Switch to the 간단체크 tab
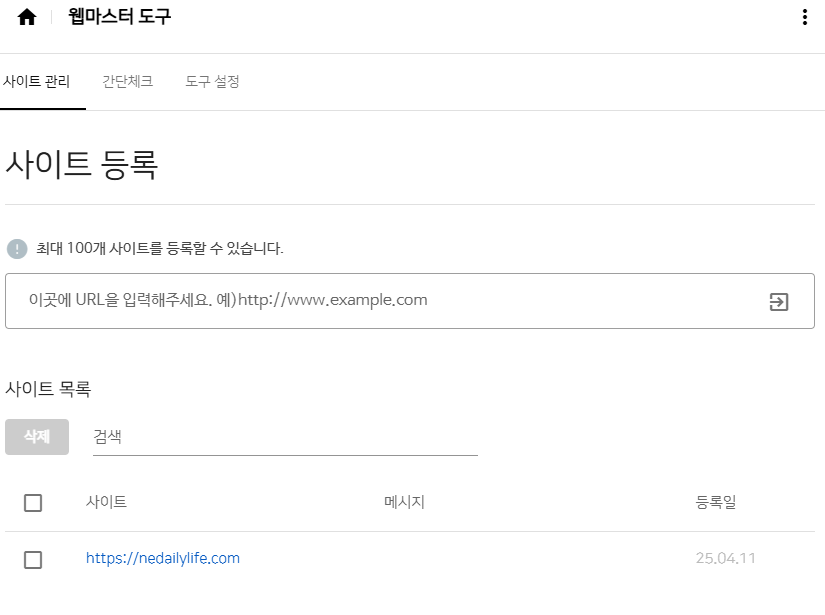825x615 pixels. coord(127,82)
